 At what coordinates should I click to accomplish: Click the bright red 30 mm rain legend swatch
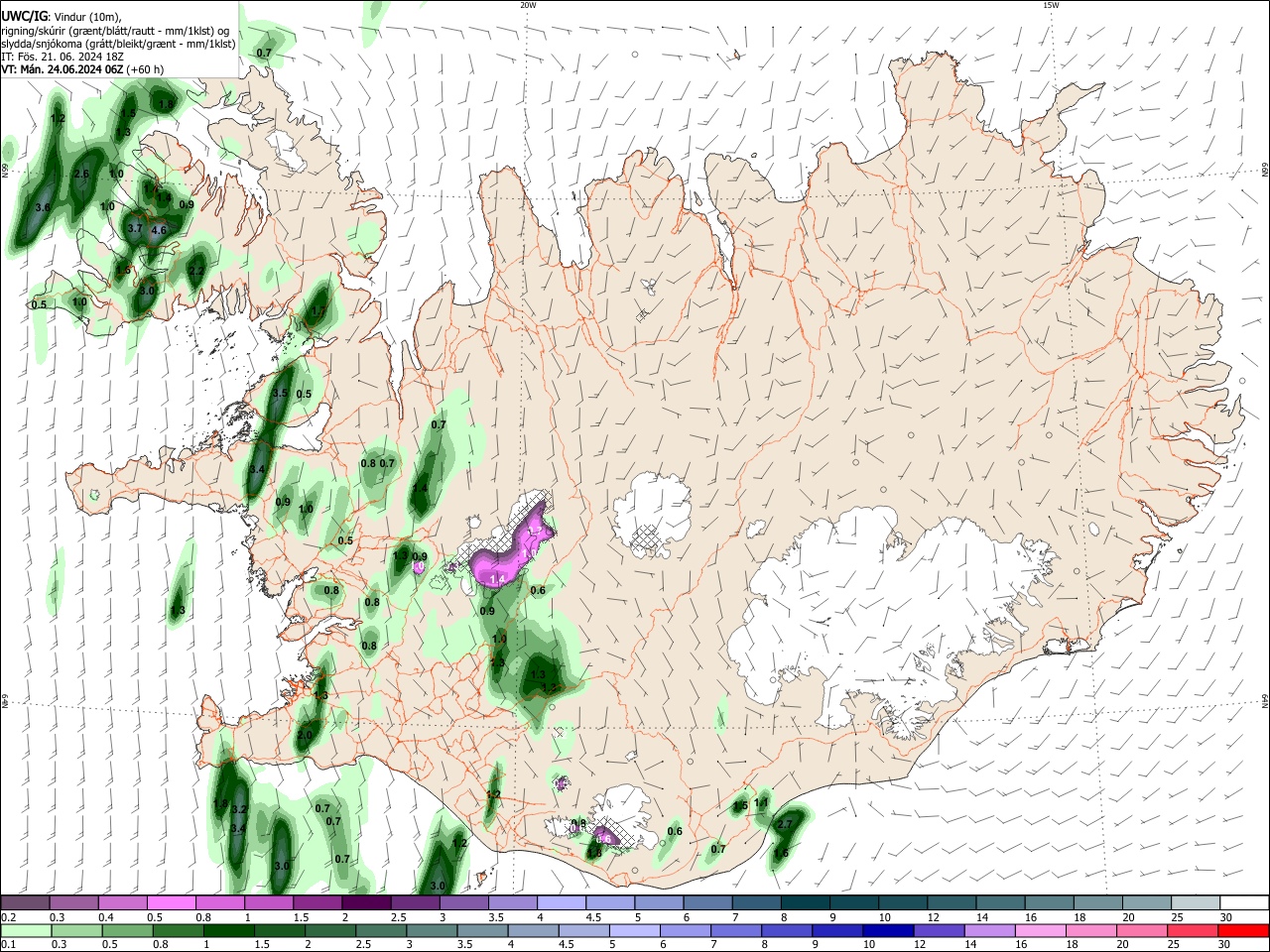pyautogui.click(x=1242, y=931)
